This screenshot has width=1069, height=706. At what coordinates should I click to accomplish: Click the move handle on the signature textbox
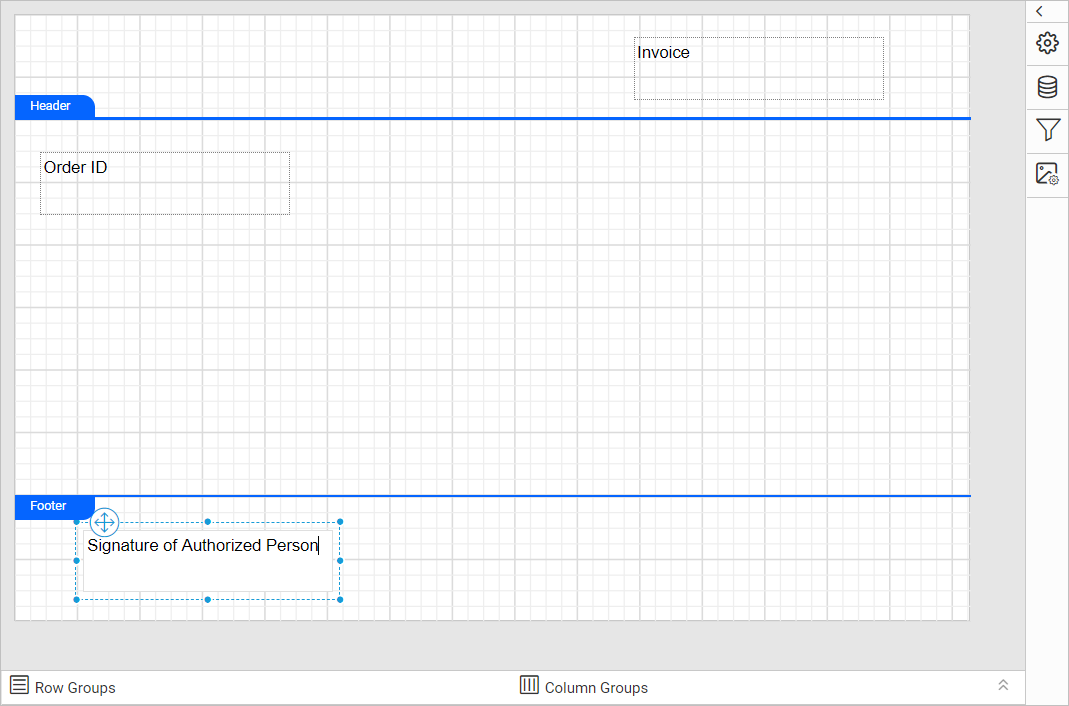tap(104, 523)
